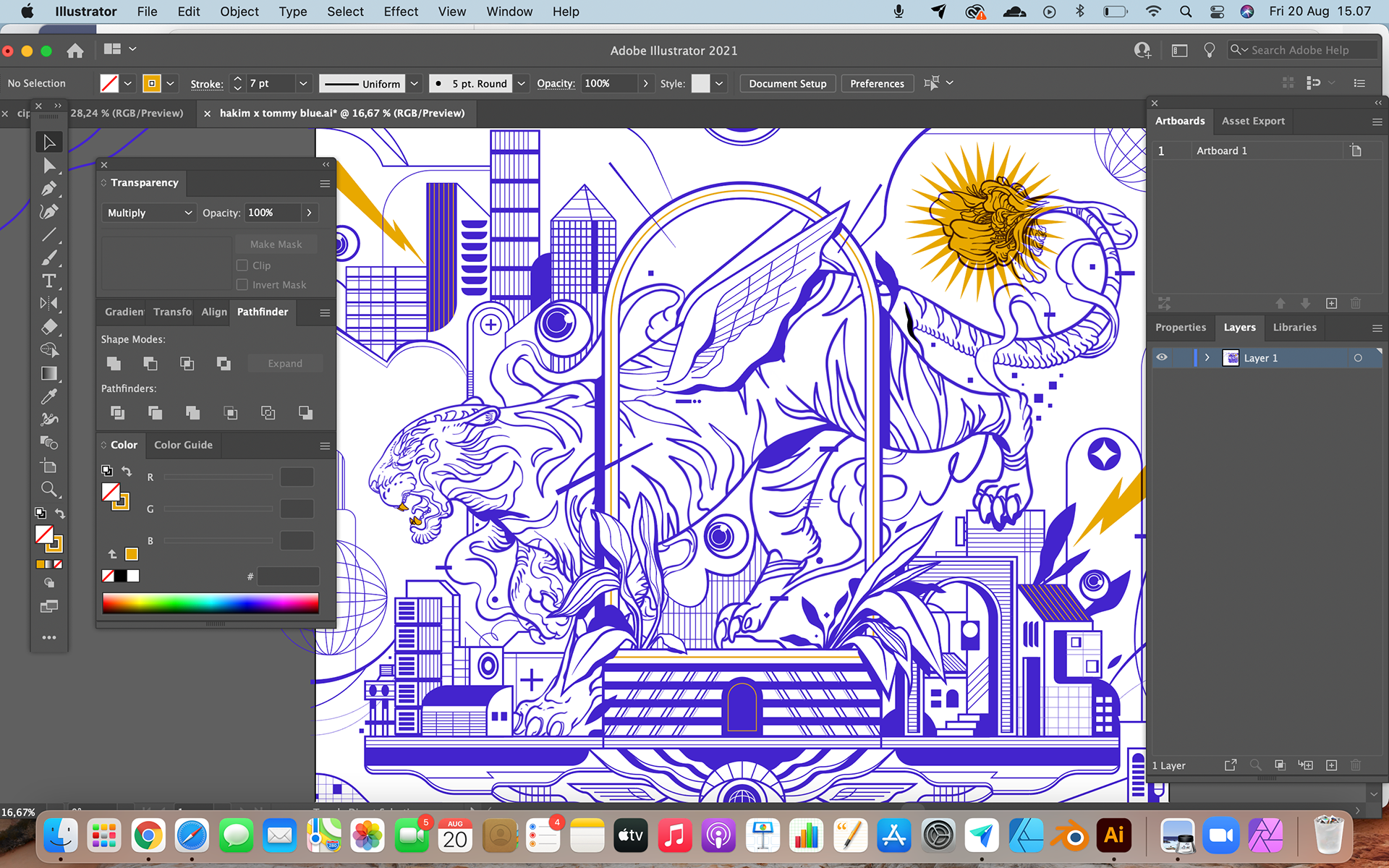Screen dimensions: 1389x868
Task: Select the Pen tool
Action: 49,189
